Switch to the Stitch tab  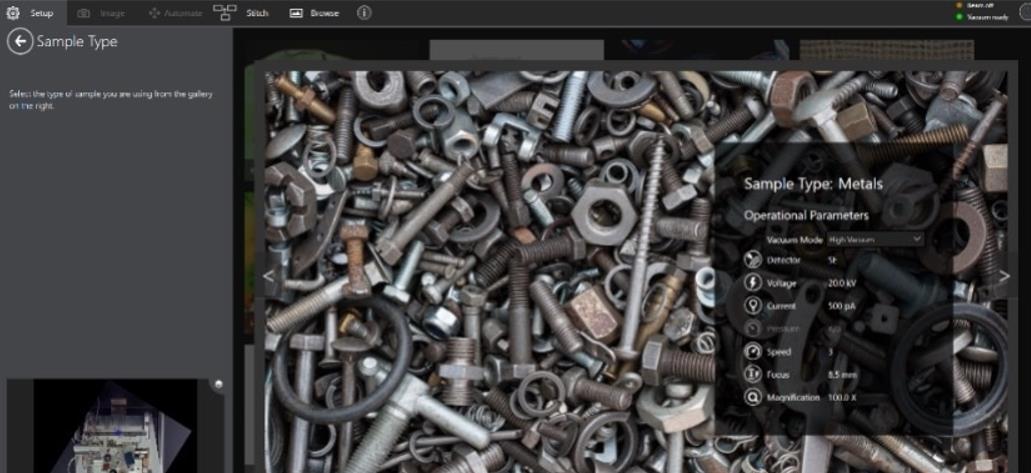point(256,13)
